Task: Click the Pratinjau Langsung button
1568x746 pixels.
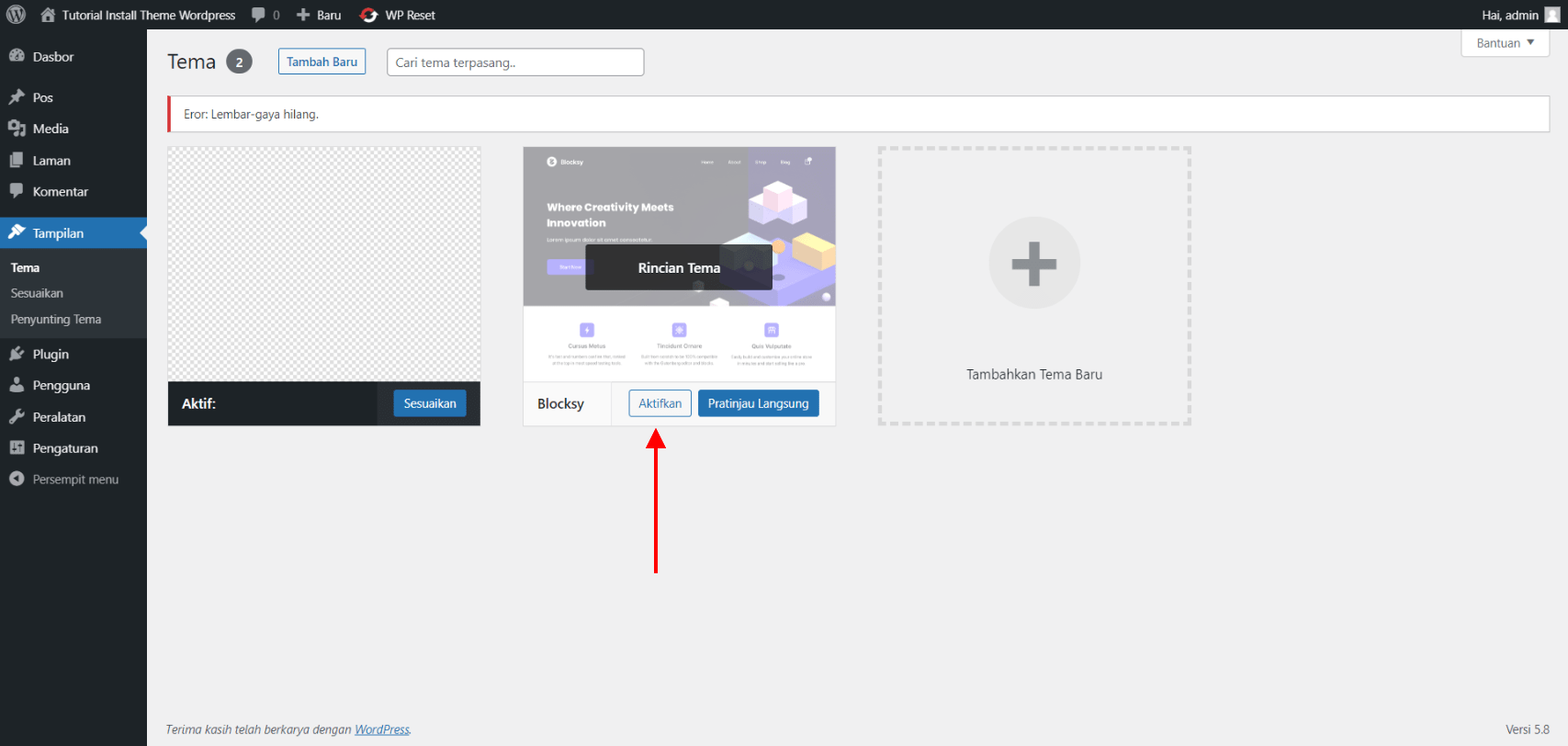Action: (x=758, y=403)
